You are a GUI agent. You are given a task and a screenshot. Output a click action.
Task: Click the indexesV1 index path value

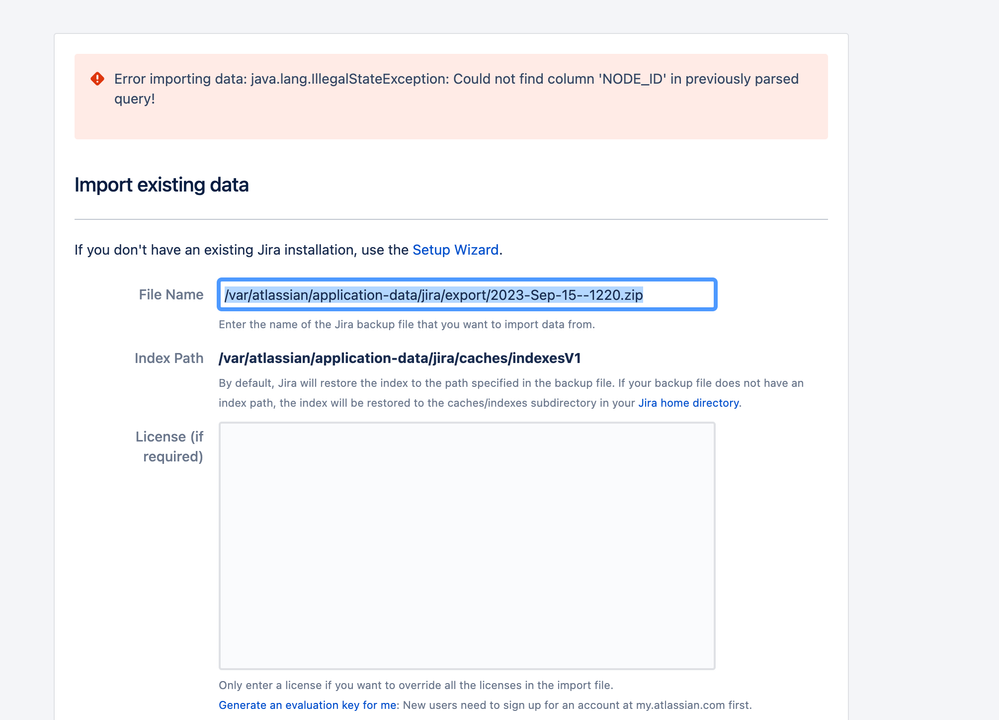399,358
